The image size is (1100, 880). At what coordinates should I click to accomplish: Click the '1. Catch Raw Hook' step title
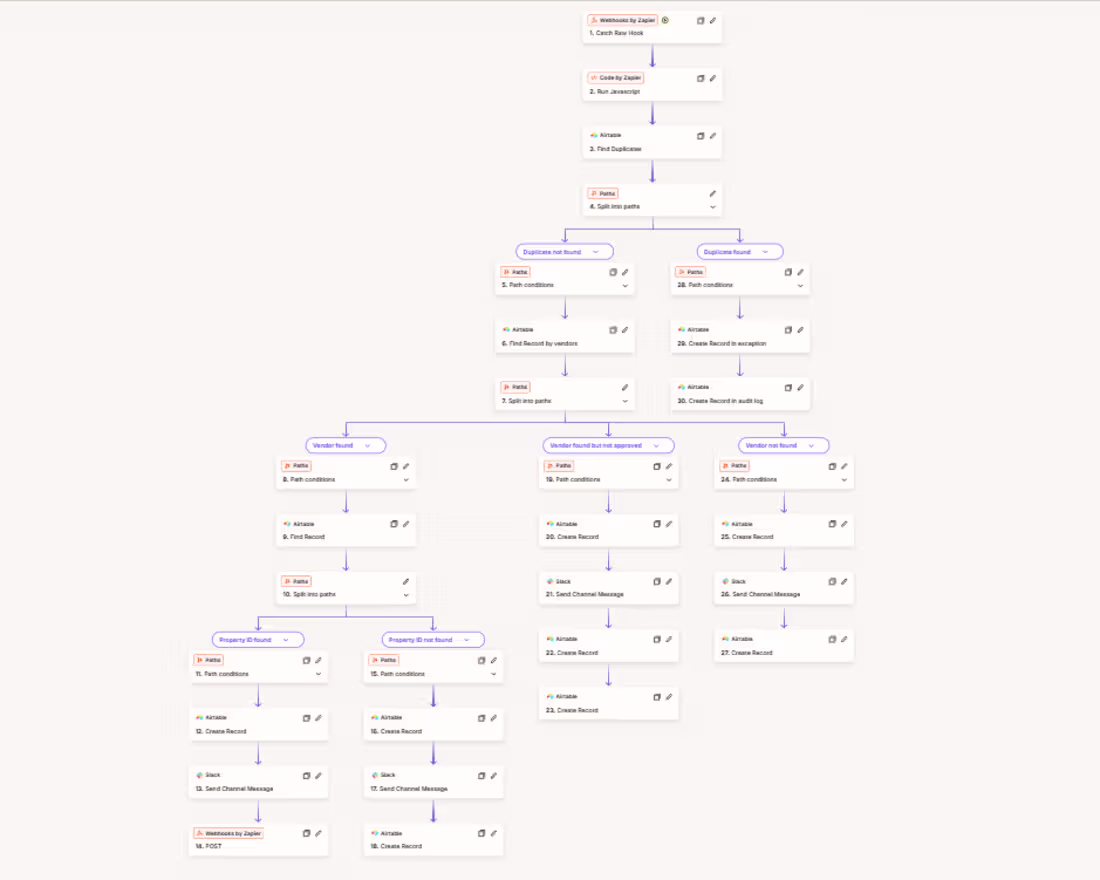pyautogui.click(x=616, y=33)
